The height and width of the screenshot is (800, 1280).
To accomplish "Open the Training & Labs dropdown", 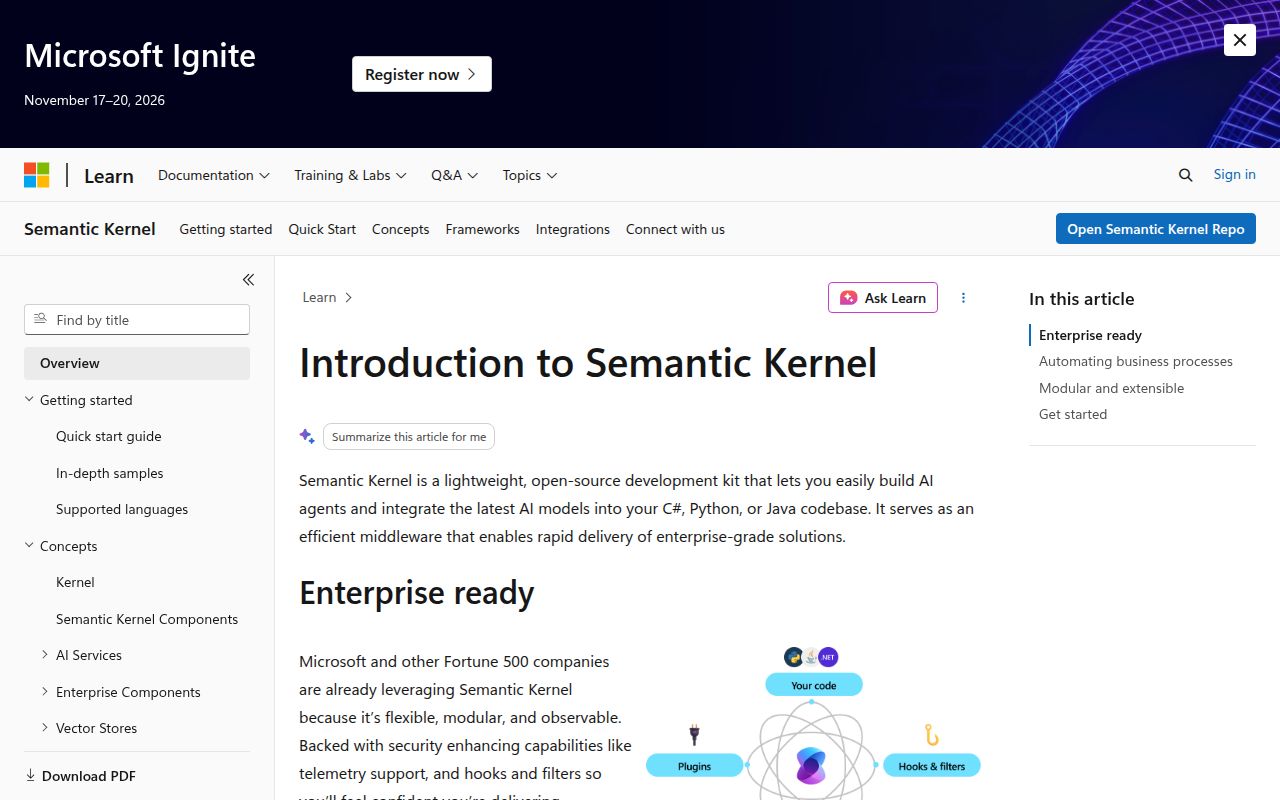I will [x=350, y=175].
